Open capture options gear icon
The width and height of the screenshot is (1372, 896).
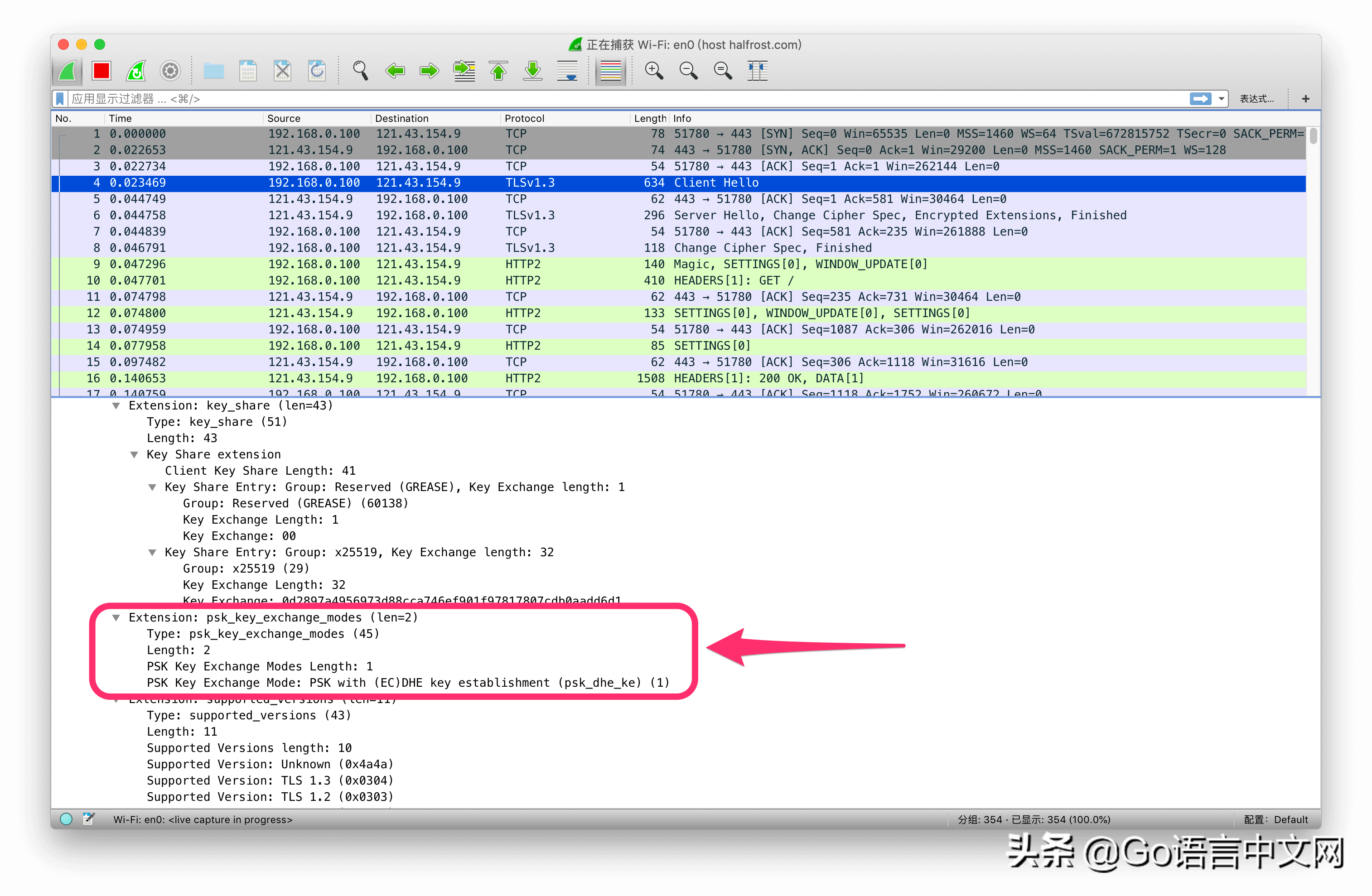(170, 71)
